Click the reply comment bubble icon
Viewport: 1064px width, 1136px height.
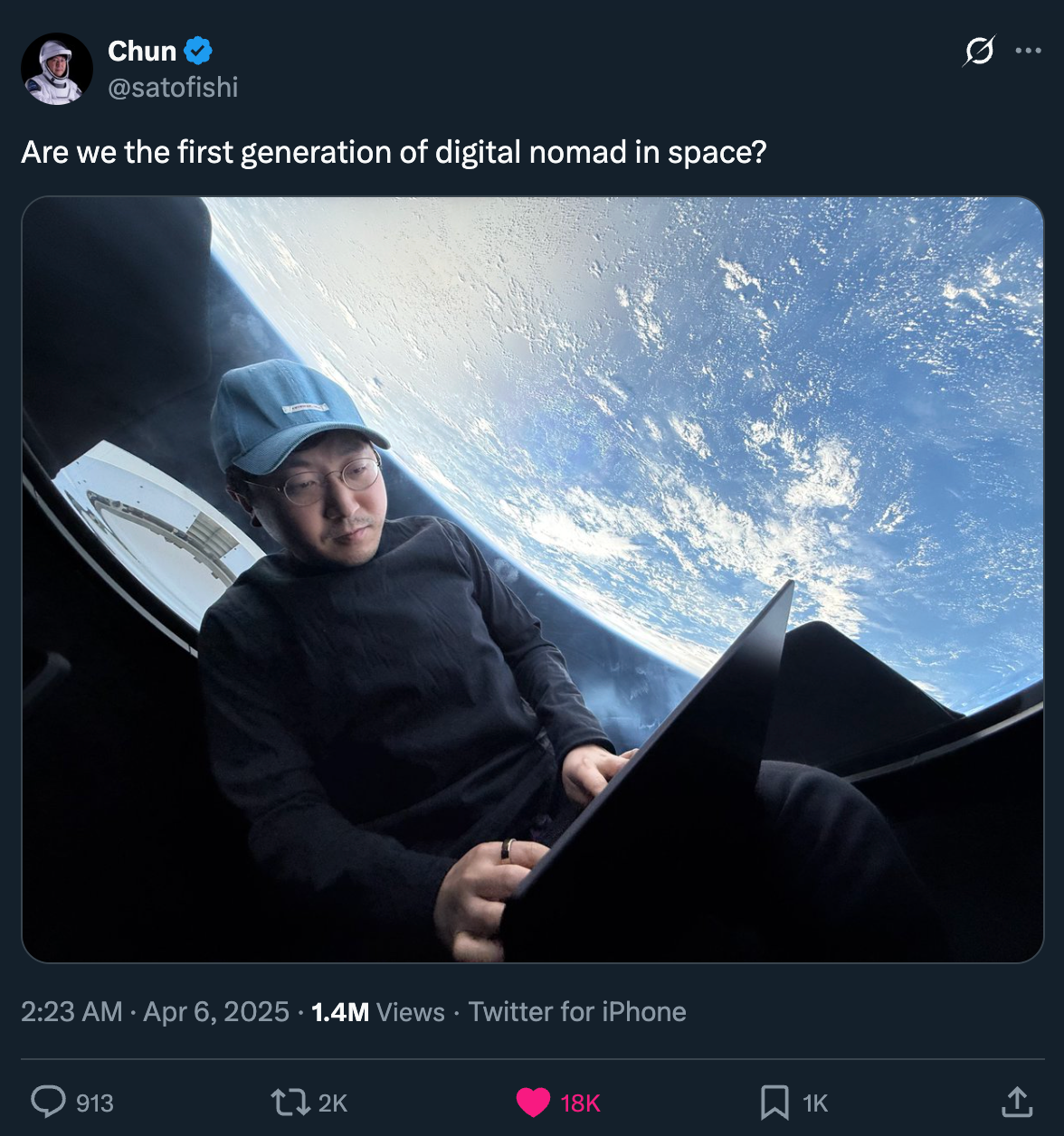48,1102
